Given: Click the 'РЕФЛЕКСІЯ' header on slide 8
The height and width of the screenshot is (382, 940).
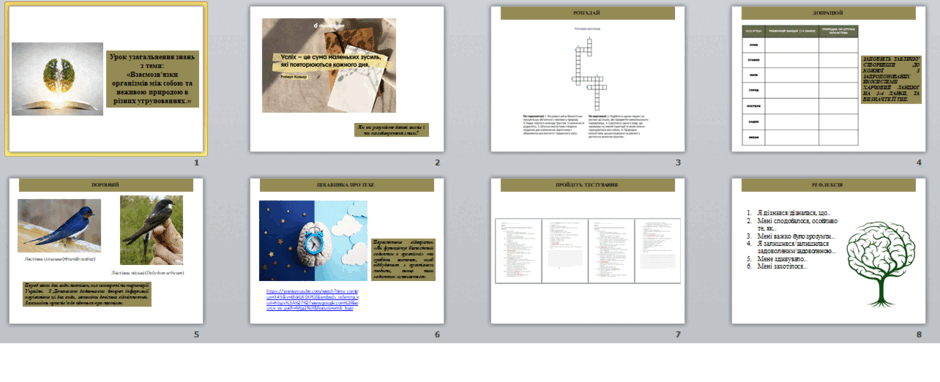Looking at the screenshot, I should [x=828, y=185].
